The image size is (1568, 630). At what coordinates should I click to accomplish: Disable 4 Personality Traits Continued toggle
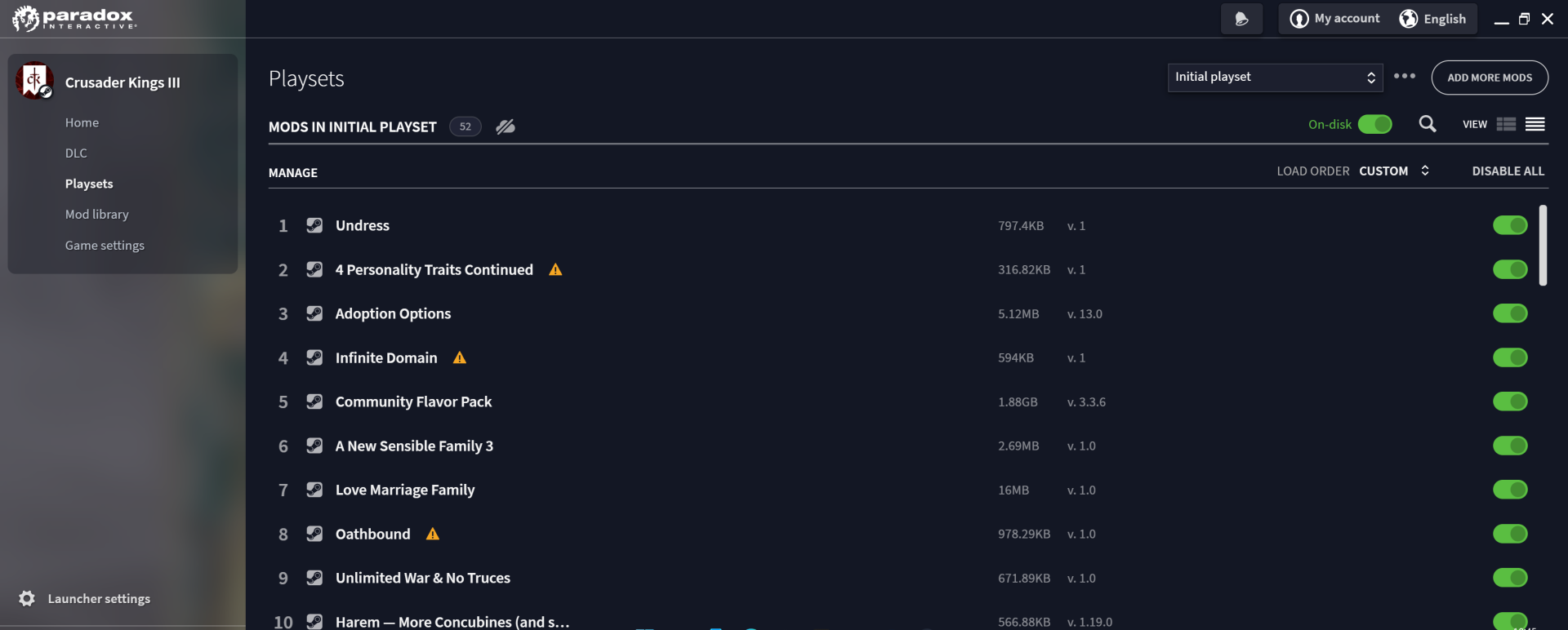click(x=1510, y=269)
